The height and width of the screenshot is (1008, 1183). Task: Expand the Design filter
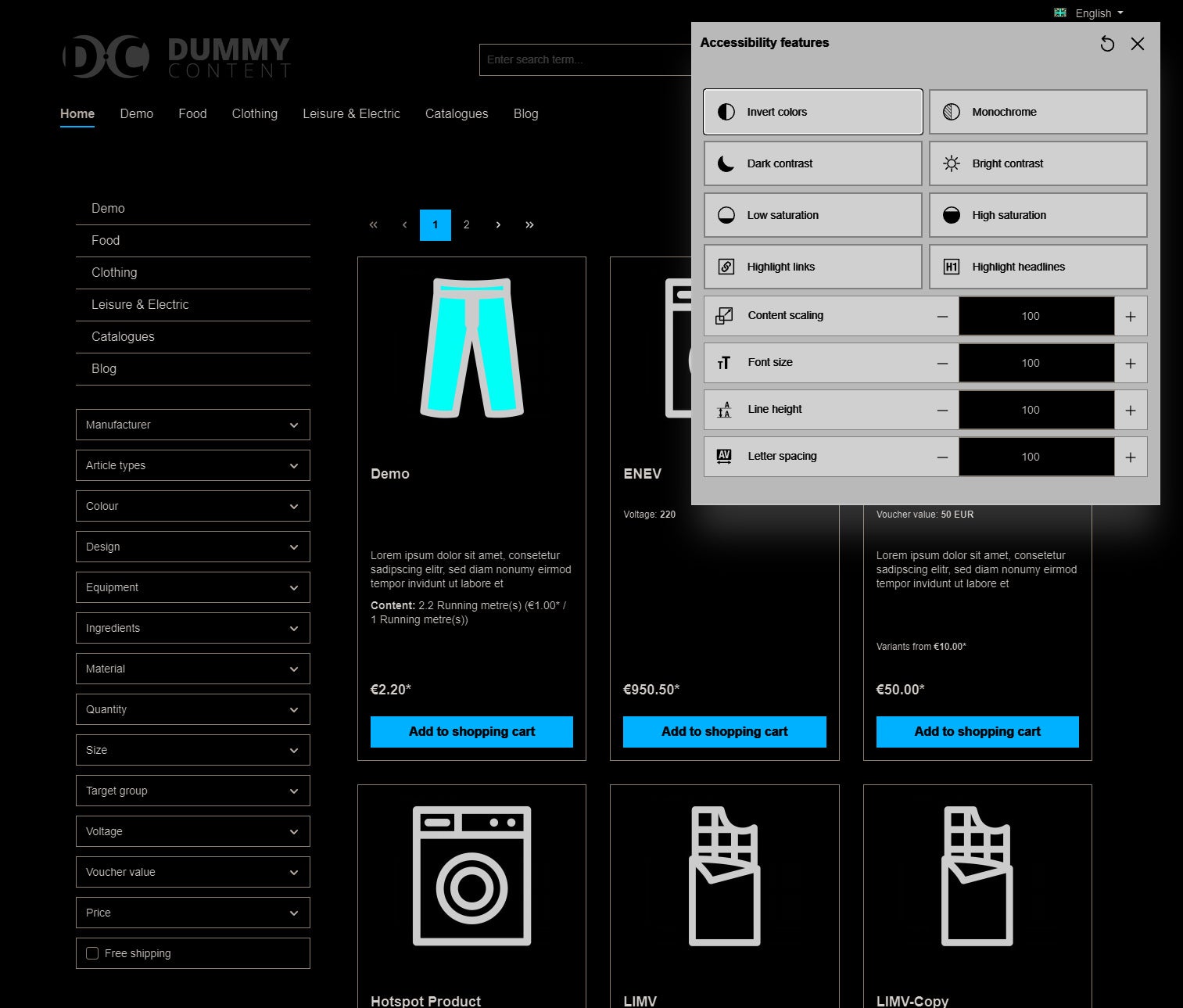point(193,547)
